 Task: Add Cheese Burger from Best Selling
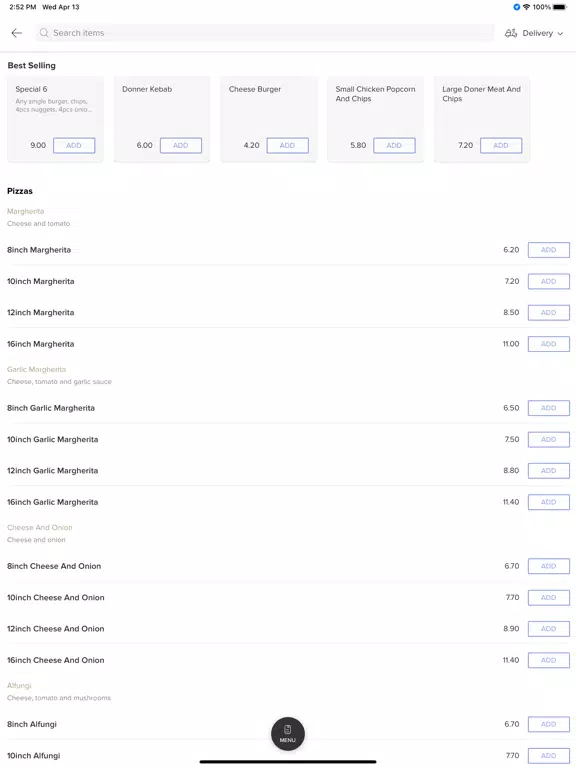[288, 145]
